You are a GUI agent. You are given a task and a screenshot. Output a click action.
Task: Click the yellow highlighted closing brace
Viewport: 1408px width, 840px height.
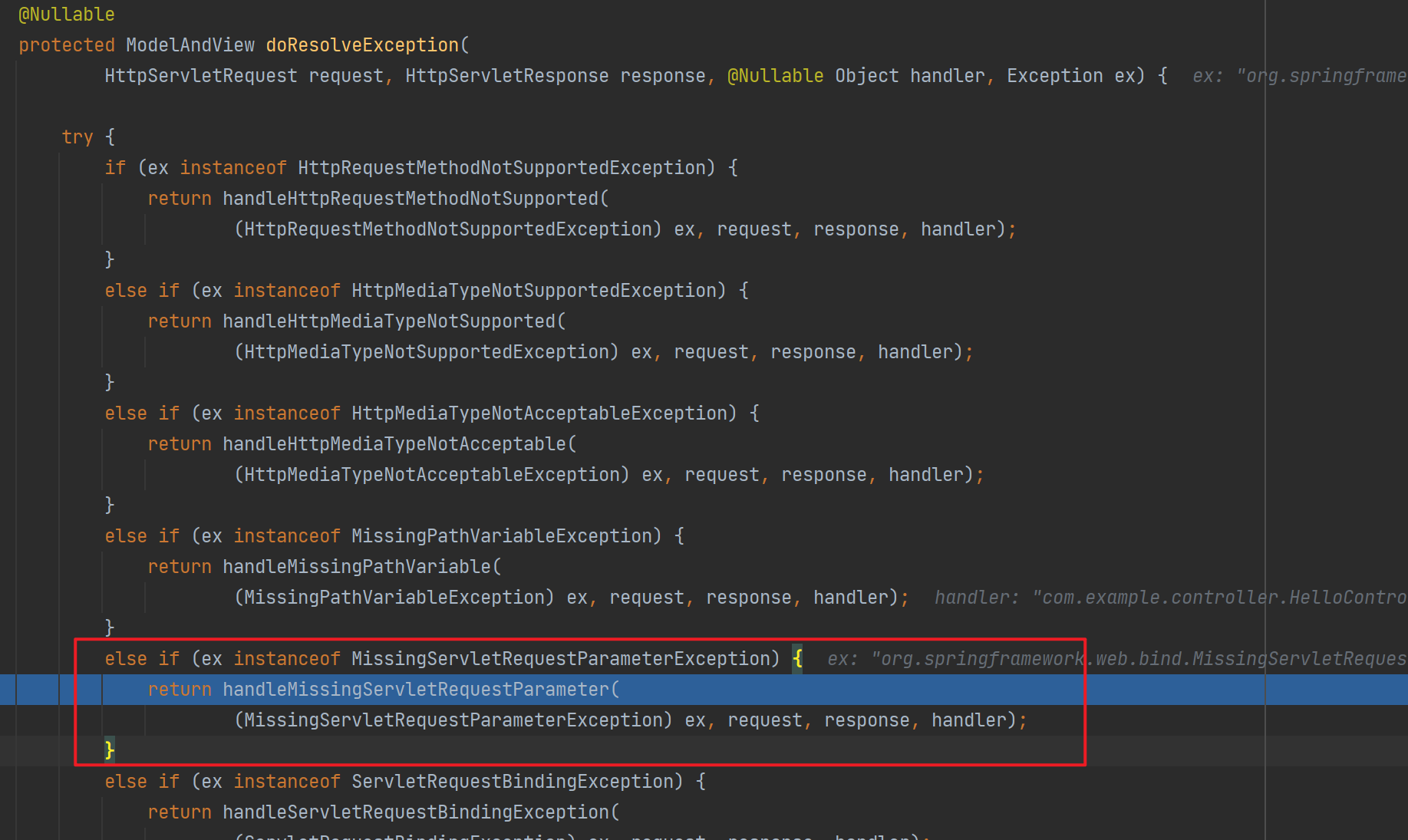click(110, 749)
